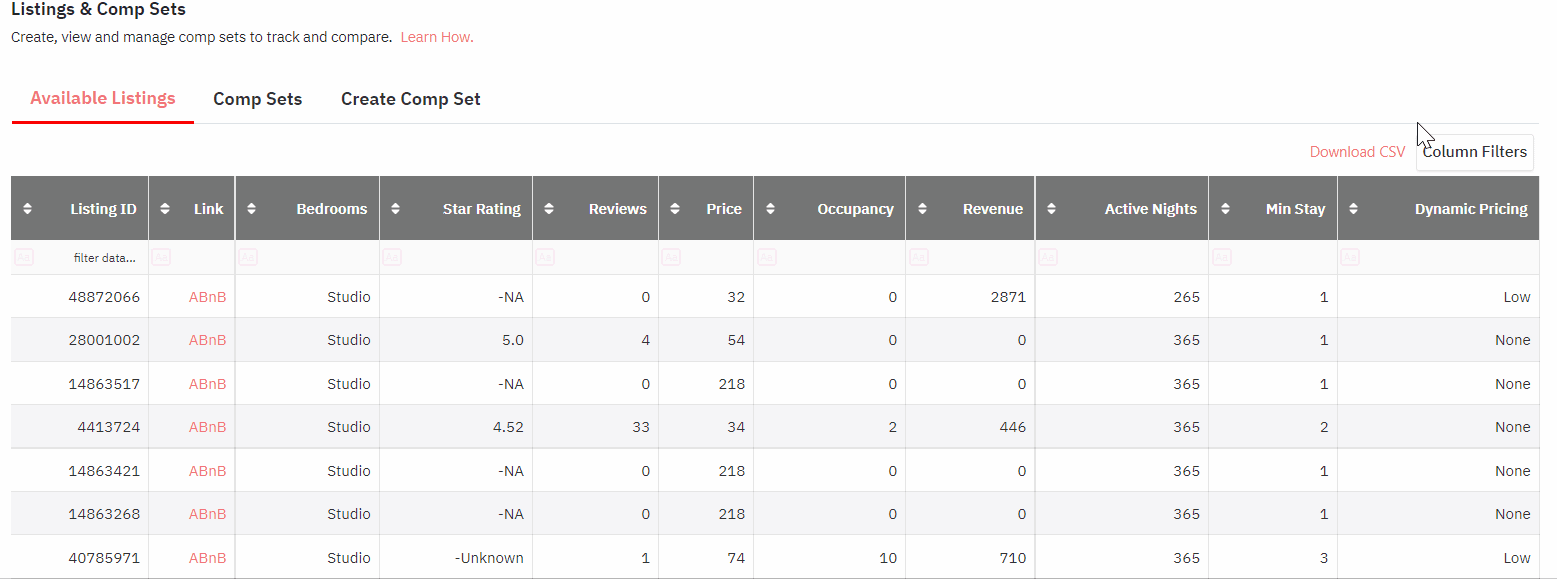Sort by Active Nights arrows

(1052, 209)
